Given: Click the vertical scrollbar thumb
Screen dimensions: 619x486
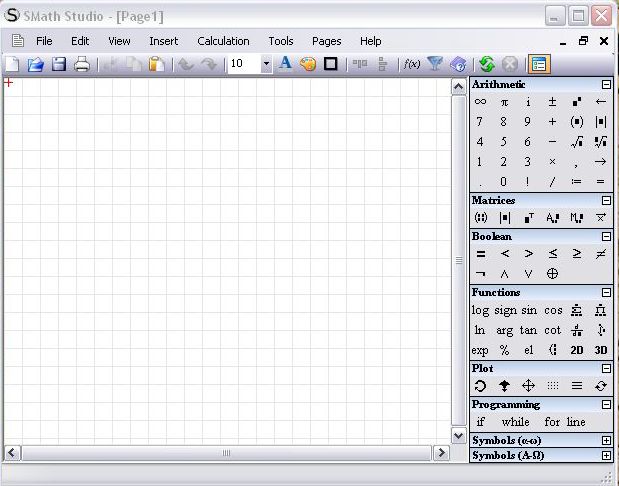Looking at the screenshot, I should 458,261.
